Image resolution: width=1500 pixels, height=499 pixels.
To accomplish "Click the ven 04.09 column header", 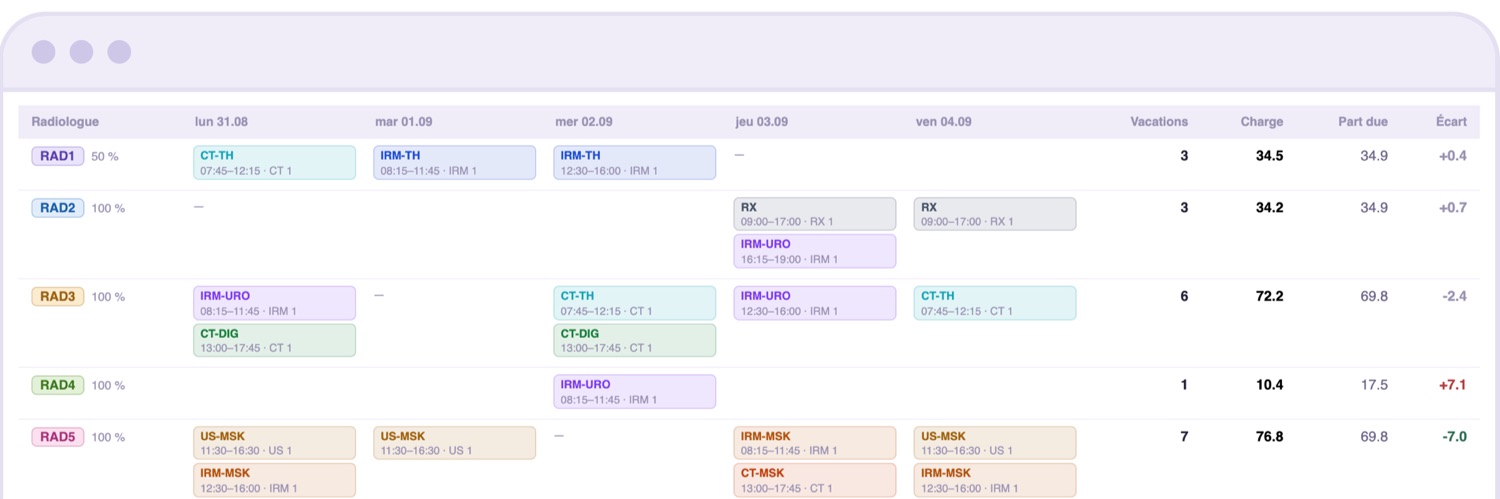I will click(x=943, y=122).
